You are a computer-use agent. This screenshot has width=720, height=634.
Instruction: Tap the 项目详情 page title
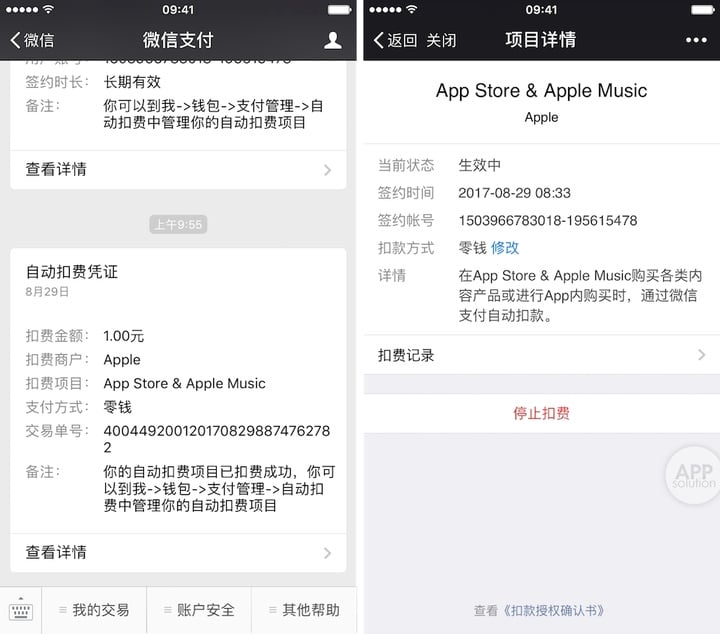(x=541, y=40)
